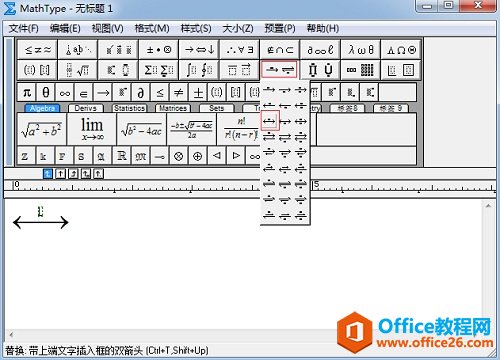This screenshot has width=500, height=360.
Task: Insert the pi symbol from small bar
Action: pos(27,92)
